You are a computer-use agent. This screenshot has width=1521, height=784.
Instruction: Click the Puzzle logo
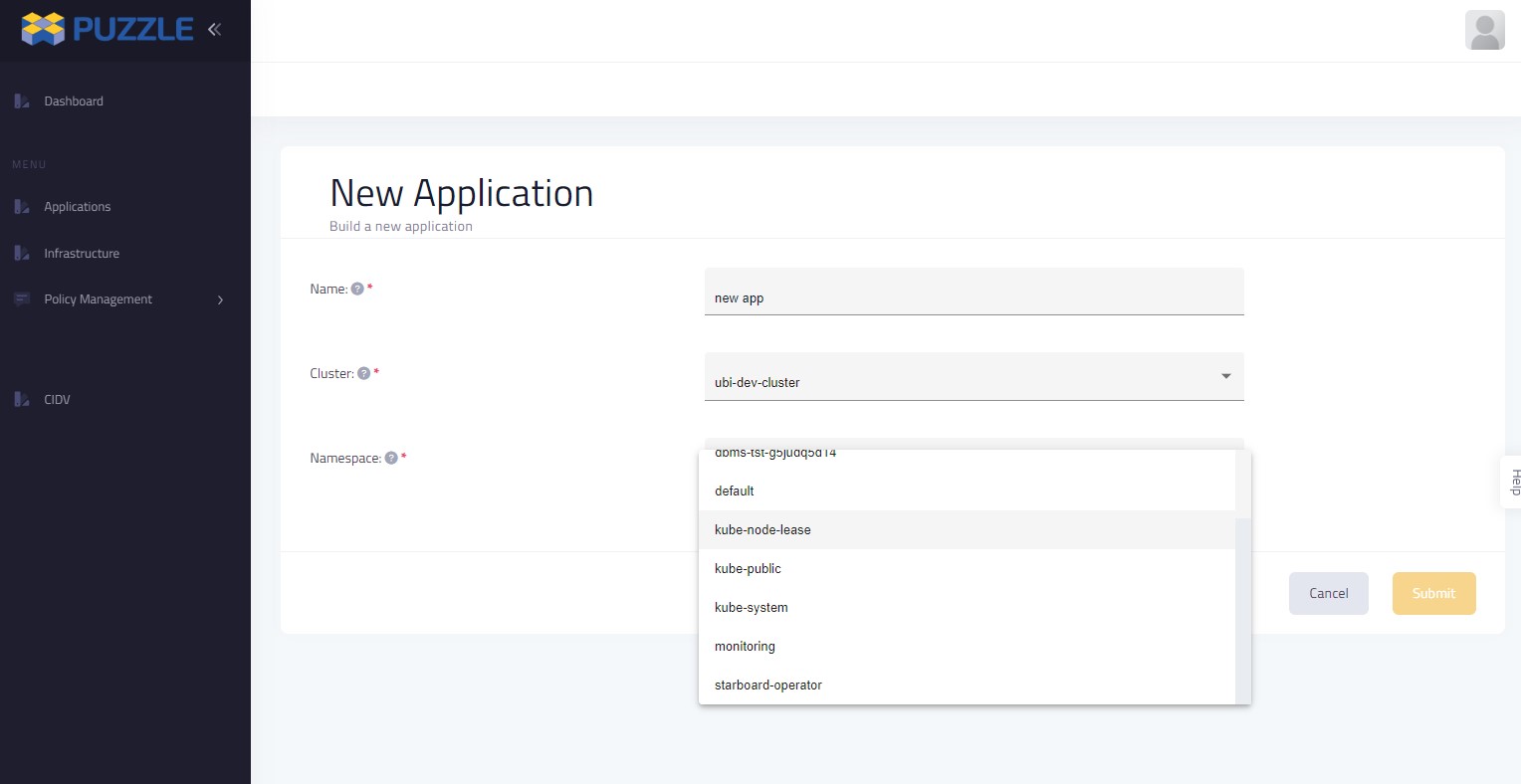coord(107,29)
